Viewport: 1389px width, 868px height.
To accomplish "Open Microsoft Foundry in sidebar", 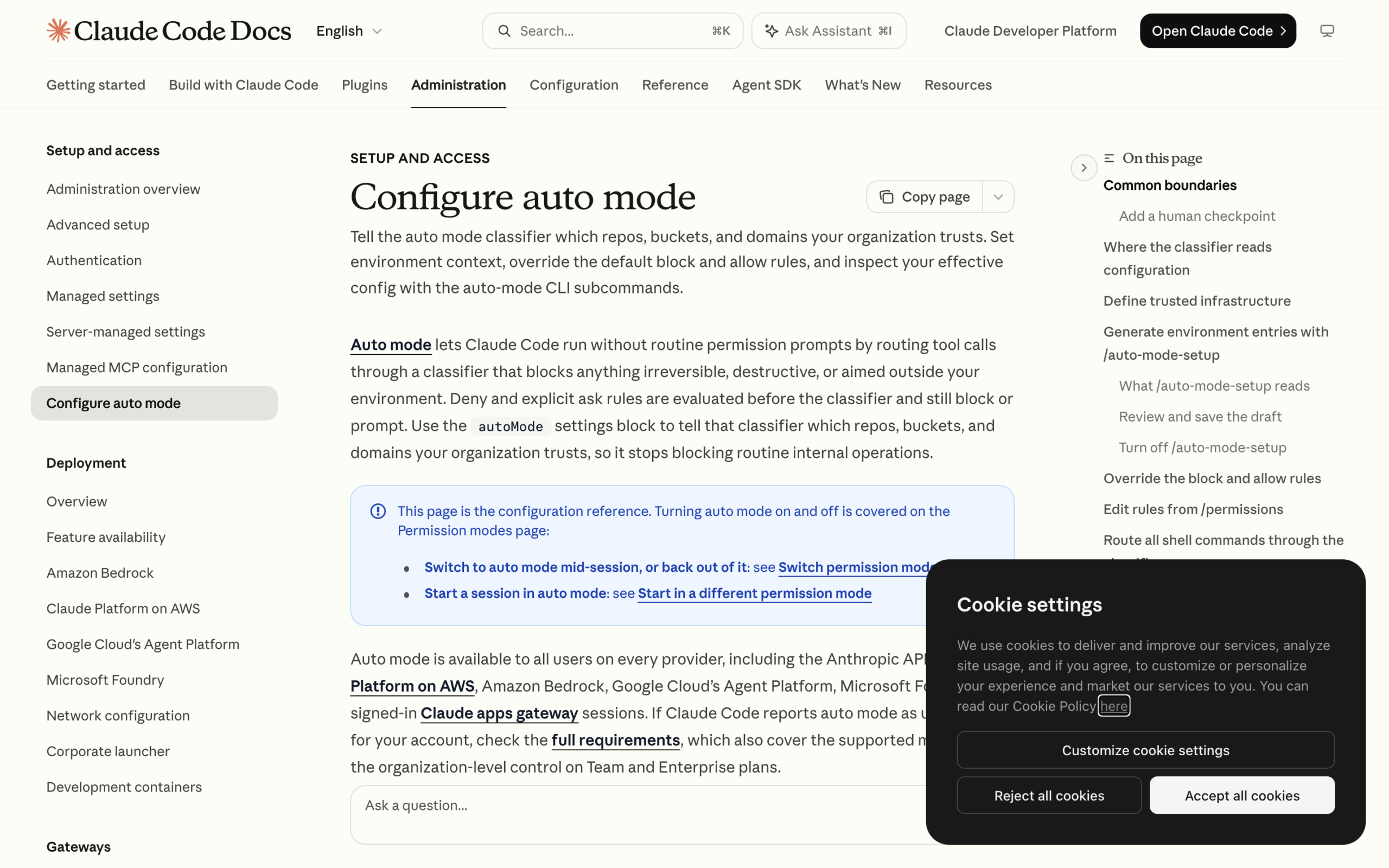I will [x=105, y=680].
